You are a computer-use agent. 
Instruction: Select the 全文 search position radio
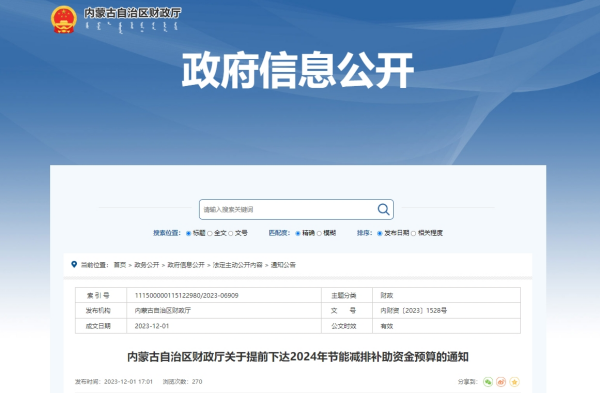point(210,233)
